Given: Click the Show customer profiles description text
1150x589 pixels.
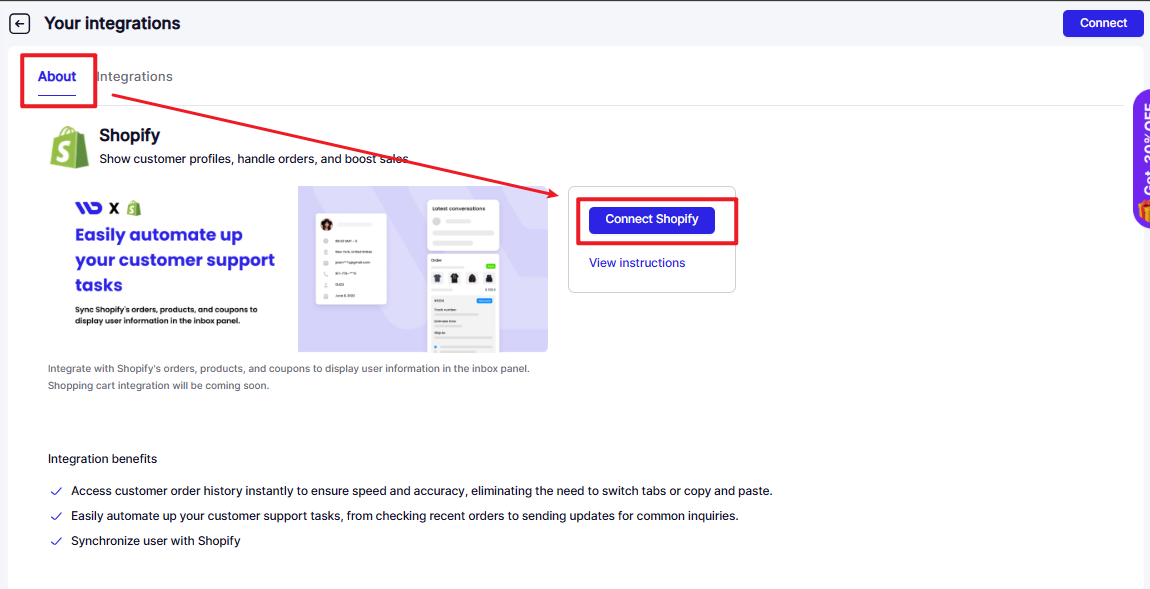Looking at the screenshot, I should click(x=254, y=158).
